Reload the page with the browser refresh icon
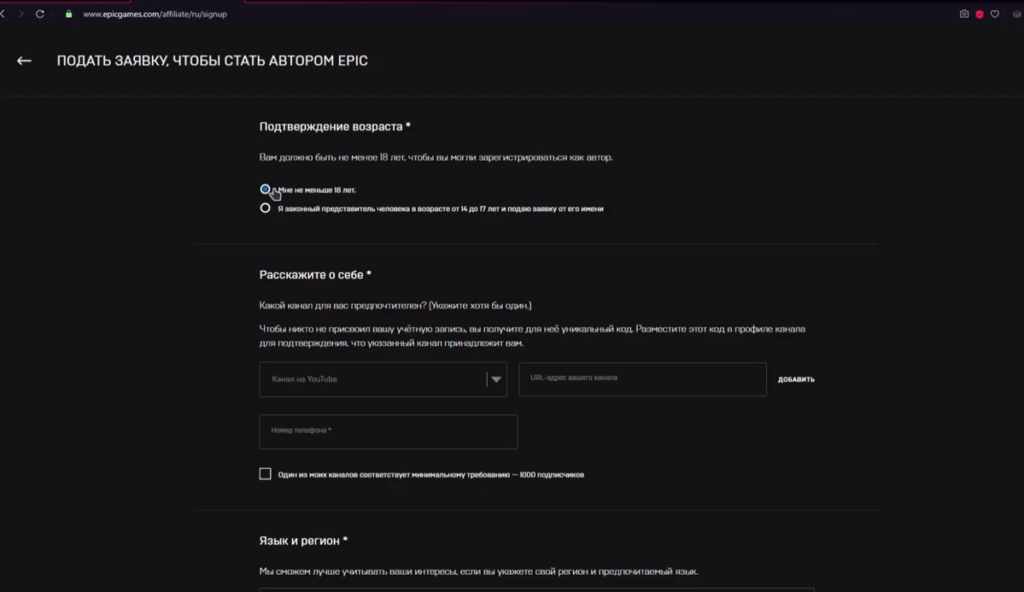Screen dimensions: 1024x592 point(40,14)
